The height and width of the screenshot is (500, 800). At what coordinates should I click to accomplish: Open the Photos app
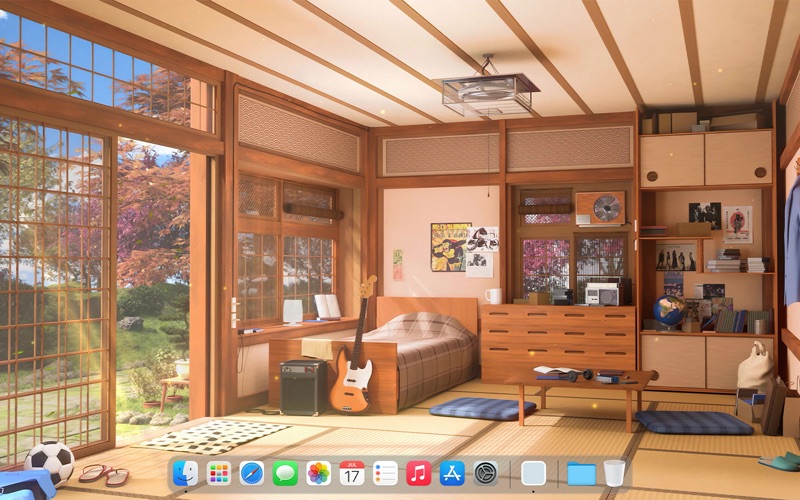coord(318,473)
